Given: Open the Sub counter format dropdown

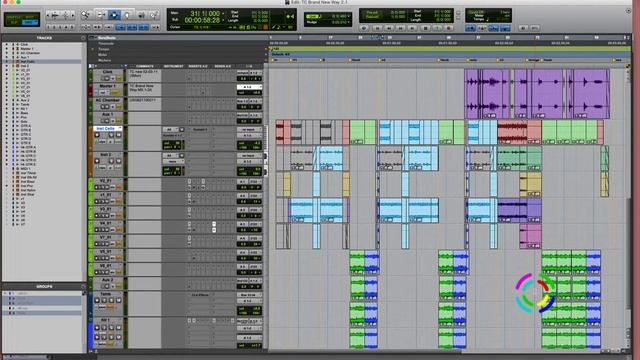Looking at the screenshot, I should [x=223, y=20].
